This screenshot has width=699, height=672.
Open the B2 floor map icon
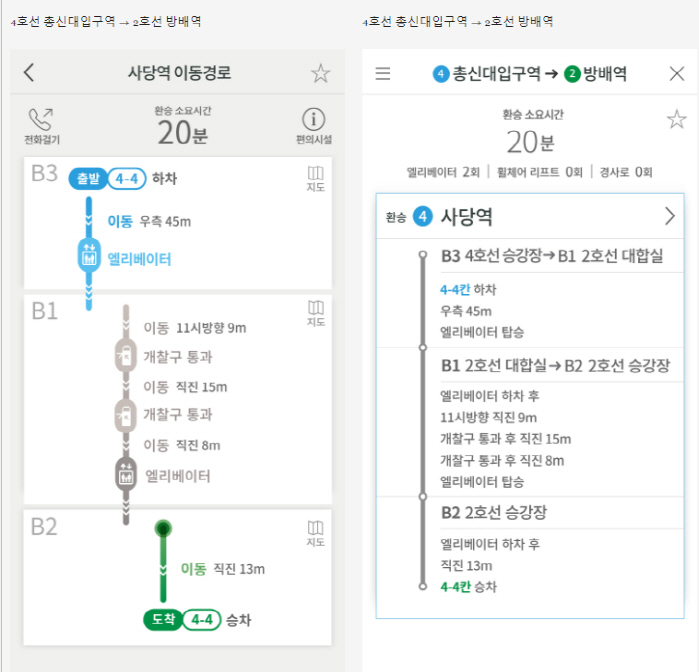[316, 532]
